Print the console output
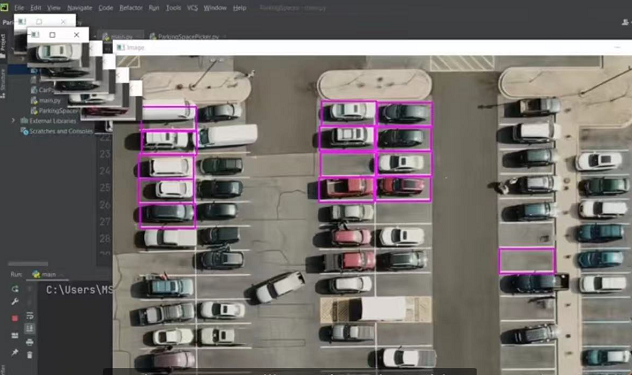Screen dimensions: 632x375 point(29,342)
